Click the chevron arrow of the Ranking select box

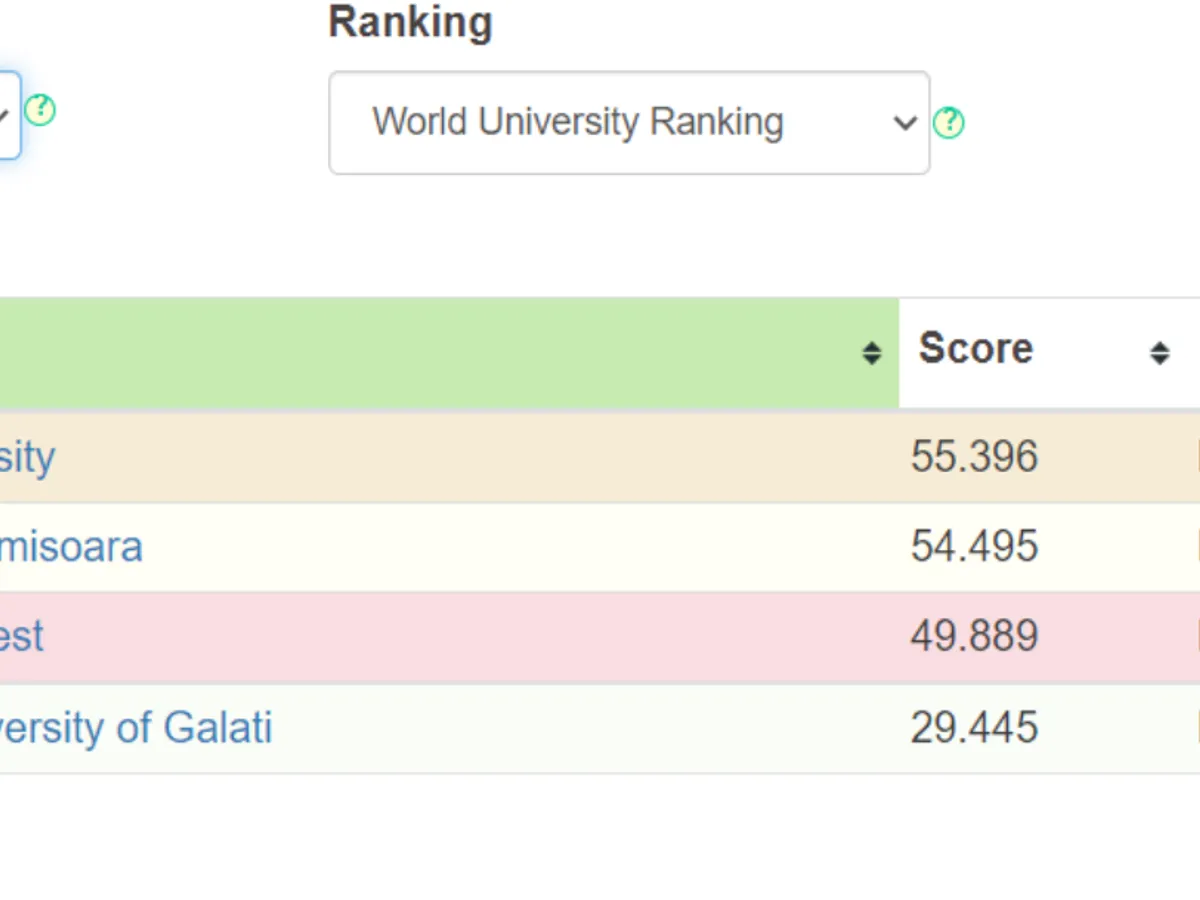905,123
